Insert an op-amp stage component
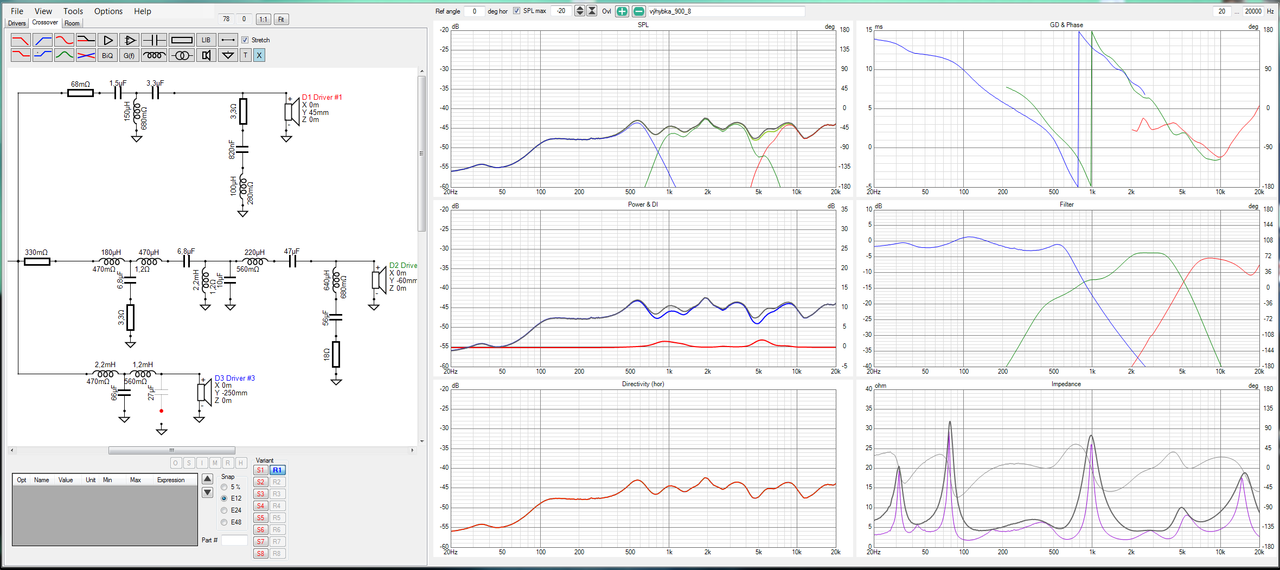Image resolution: width=1280 pixels, height=570 pixels. pyautogui.click(x=130, y=40)
